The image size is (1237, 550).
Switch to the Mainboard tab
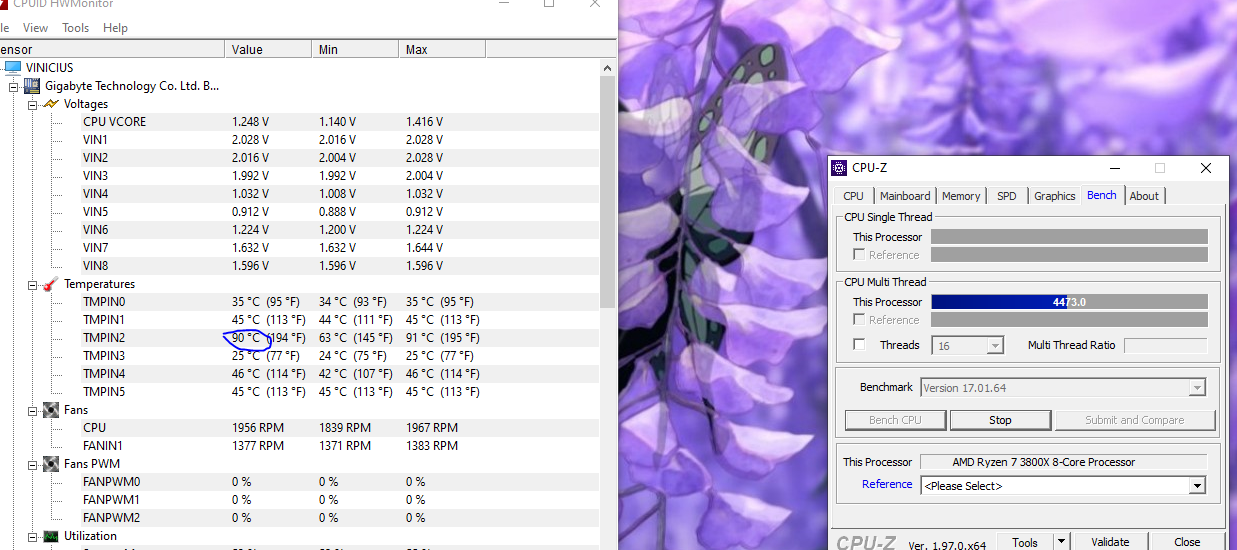(x=905, y=196)
